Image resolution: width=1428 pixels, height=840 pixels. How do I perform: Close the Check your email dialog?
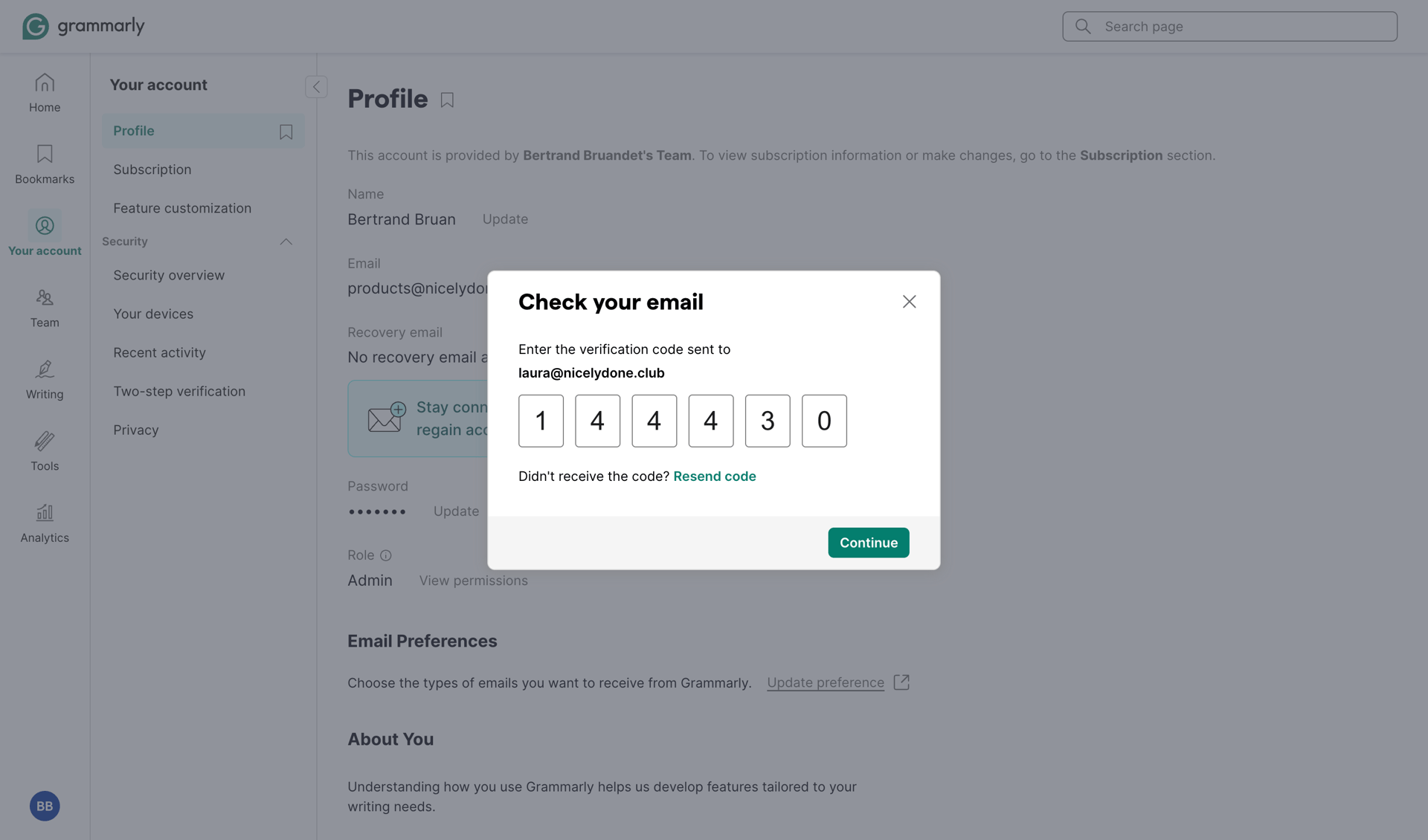point(909,302)
